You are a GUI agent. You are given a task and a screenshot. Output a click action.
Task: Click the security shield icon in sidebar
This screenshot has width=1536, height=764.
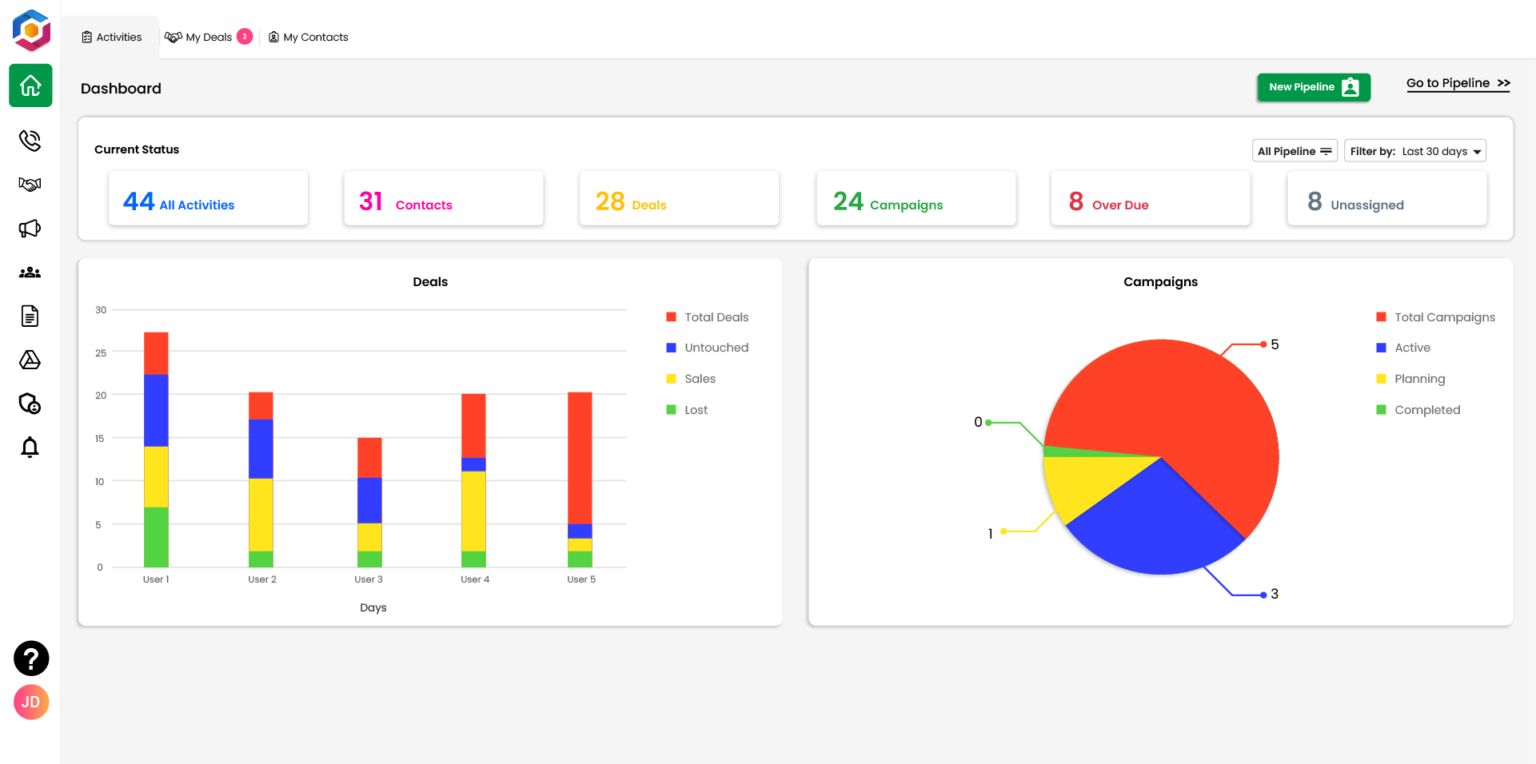click(30, 403)
